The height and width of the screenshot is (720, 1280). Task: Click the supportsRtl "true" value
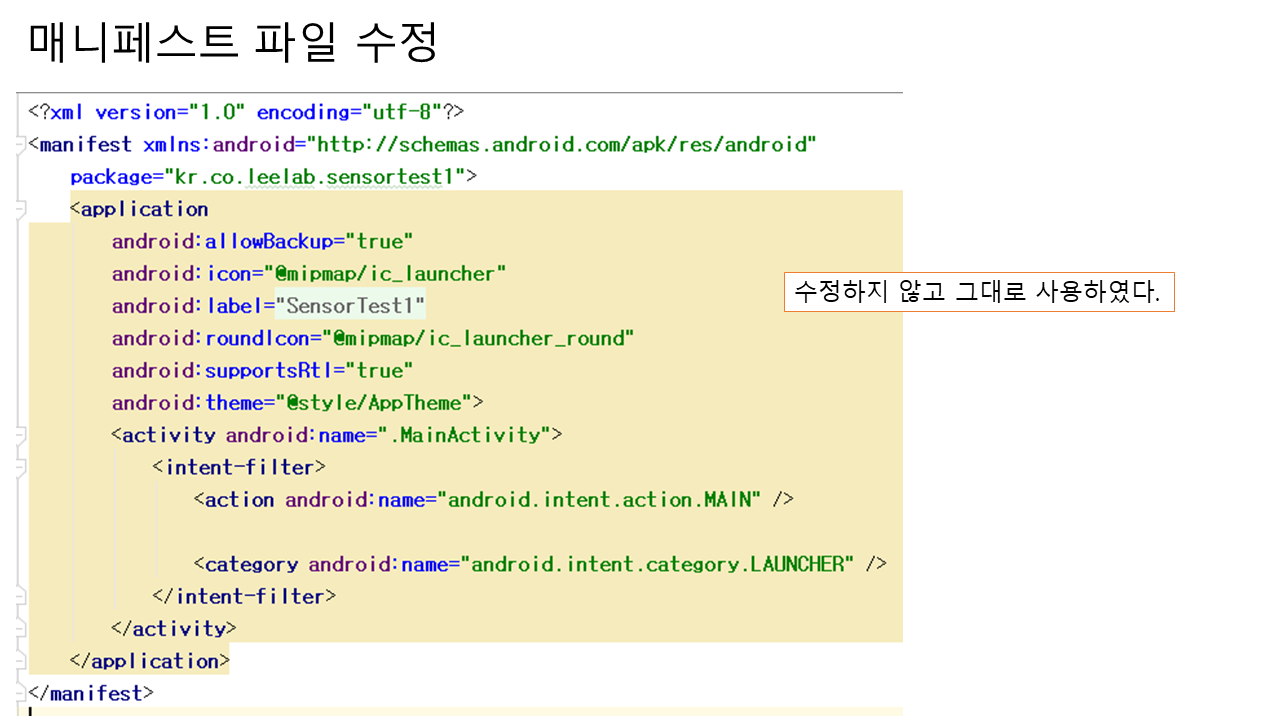click(x=380, y=371)
